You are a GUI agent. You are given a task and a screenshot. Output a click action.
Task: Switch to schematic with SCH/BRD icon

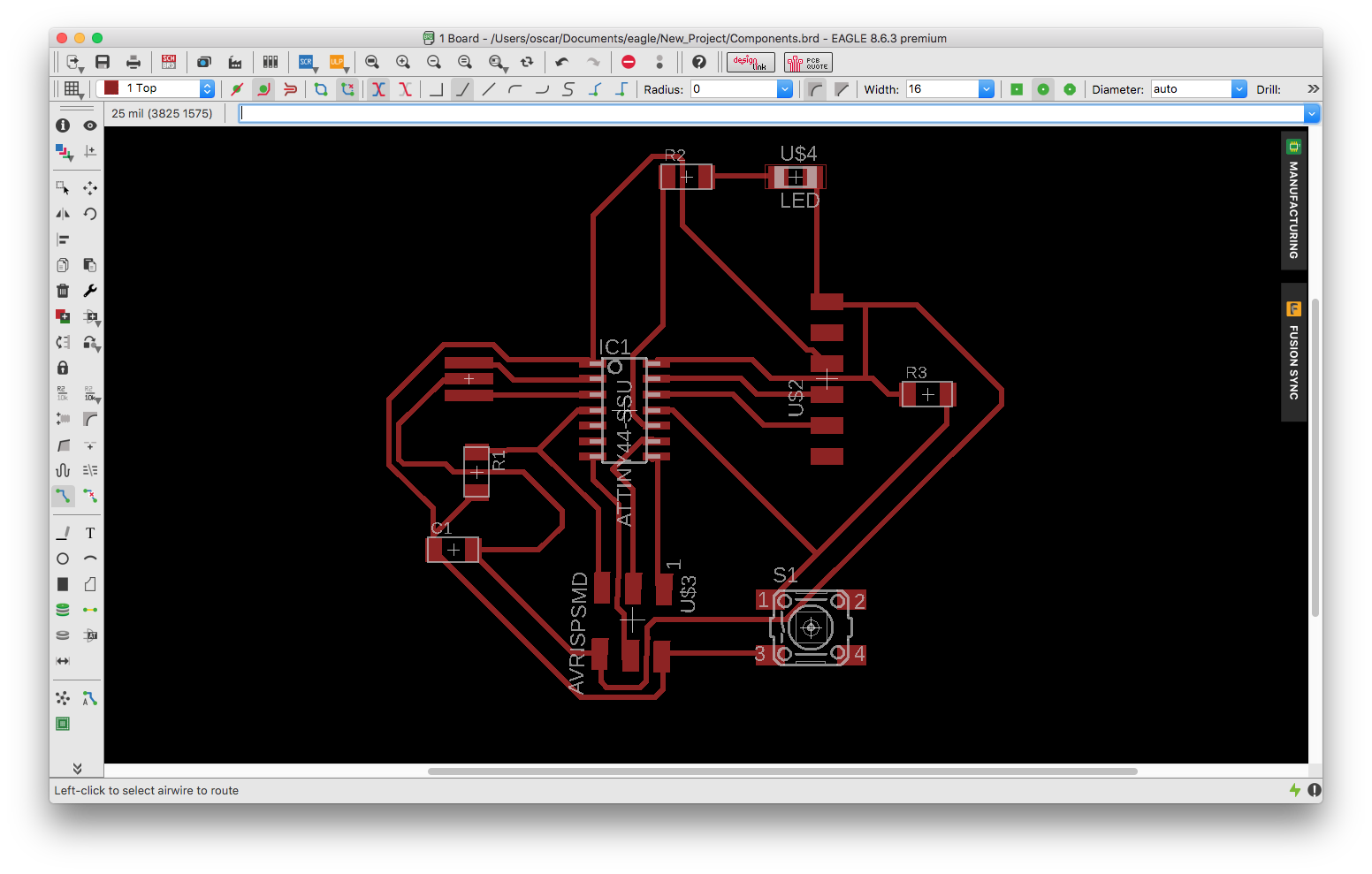point(168,62)
